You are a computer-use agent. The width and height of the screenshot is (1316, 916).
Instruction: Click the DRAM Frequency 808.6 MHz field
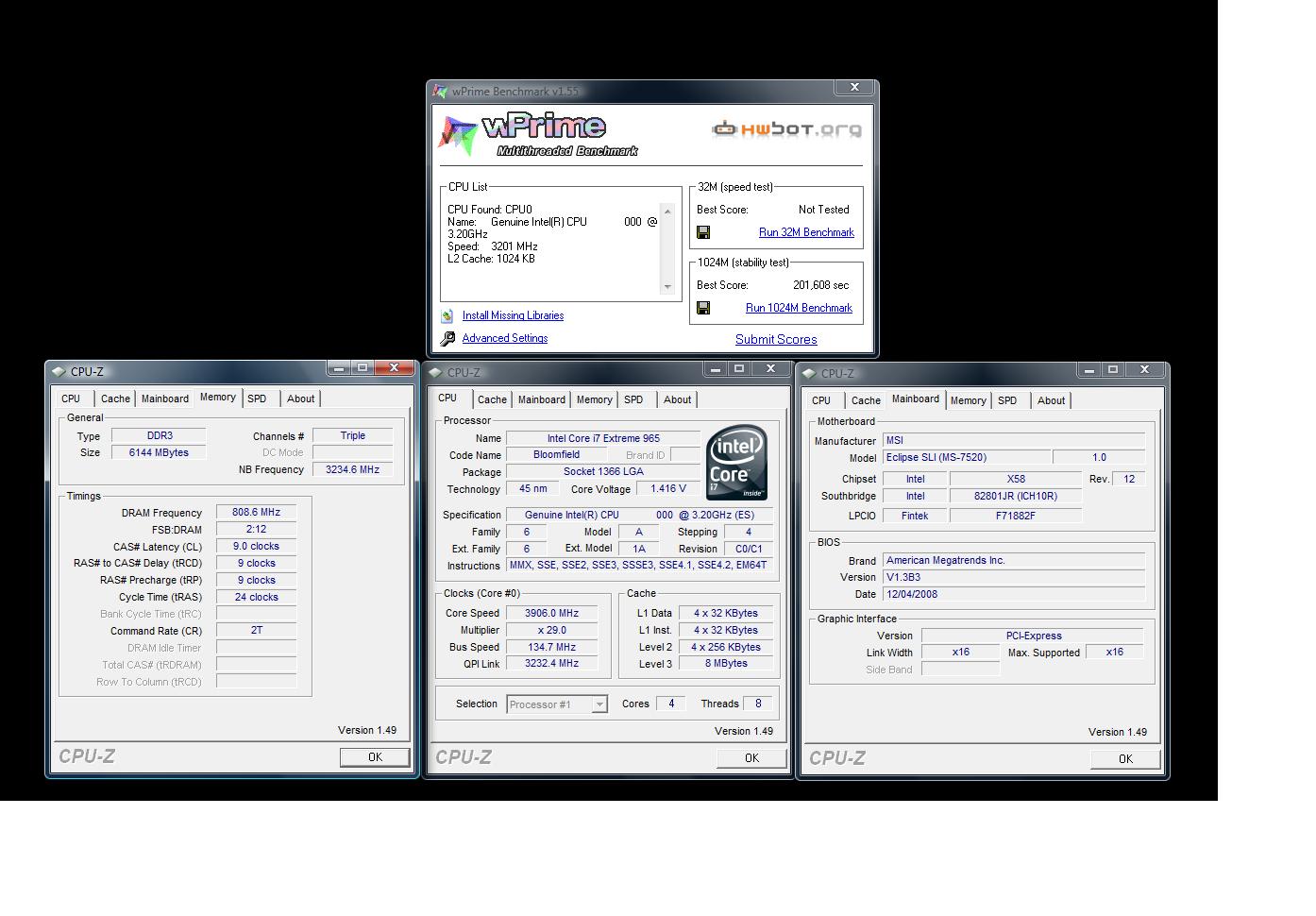pyautogui.click(x=256, y=512)
